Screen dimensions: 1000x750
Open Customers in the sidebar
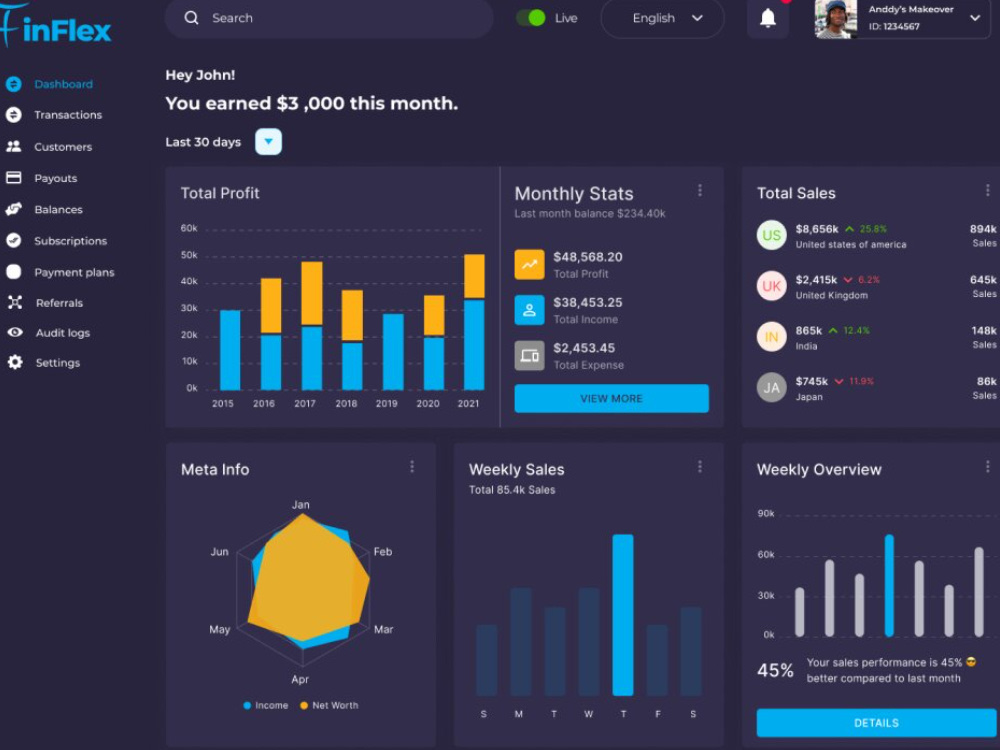pyautogui.click(x=63, y=147)
